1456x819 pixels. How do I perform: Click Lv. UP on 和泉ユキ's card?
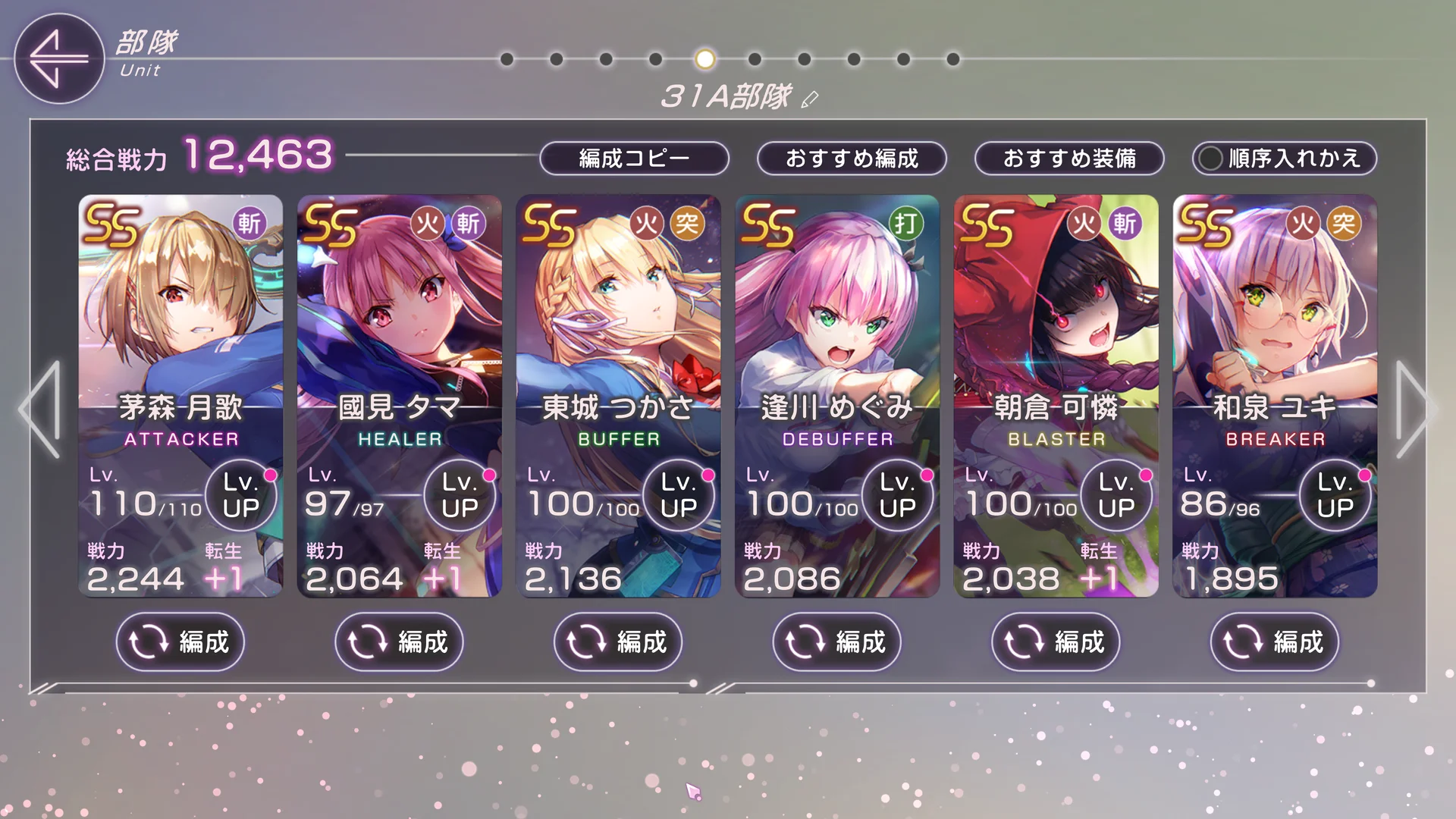coord(1335,495)
